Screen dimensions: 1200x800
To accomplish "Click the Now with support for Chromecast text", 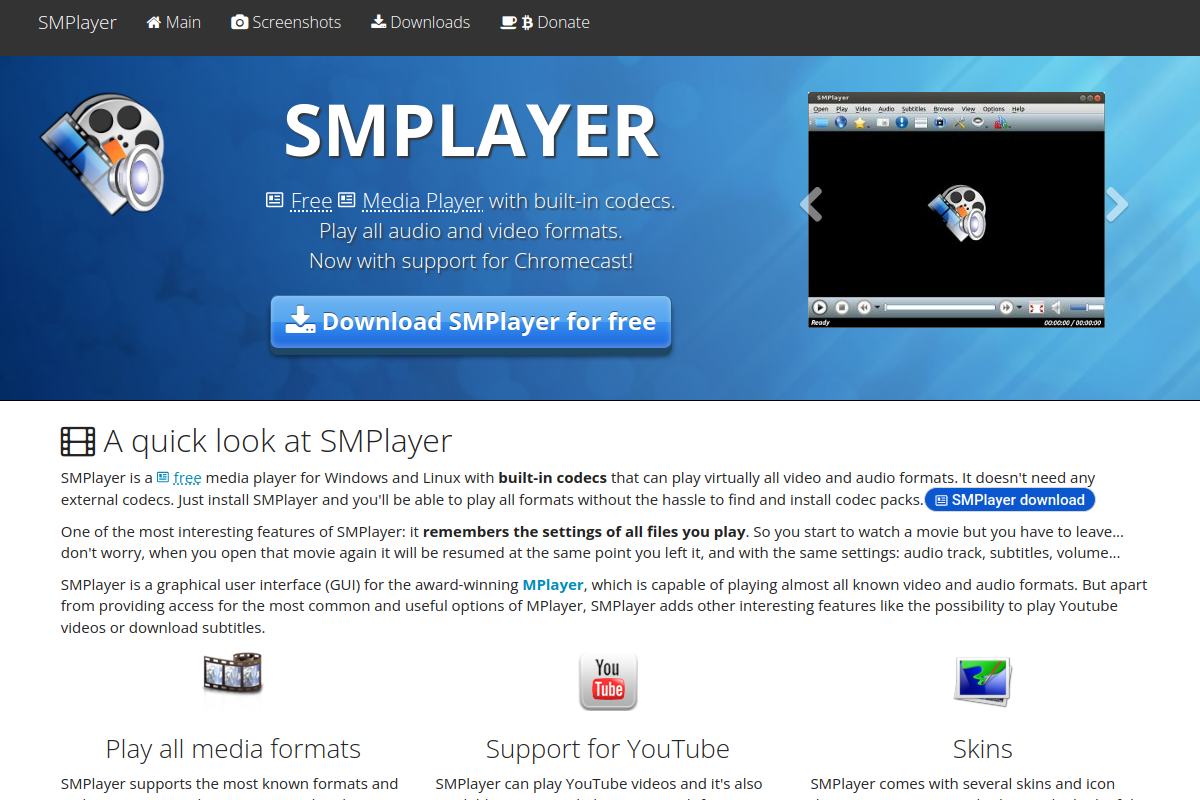I will pos(471,261).
